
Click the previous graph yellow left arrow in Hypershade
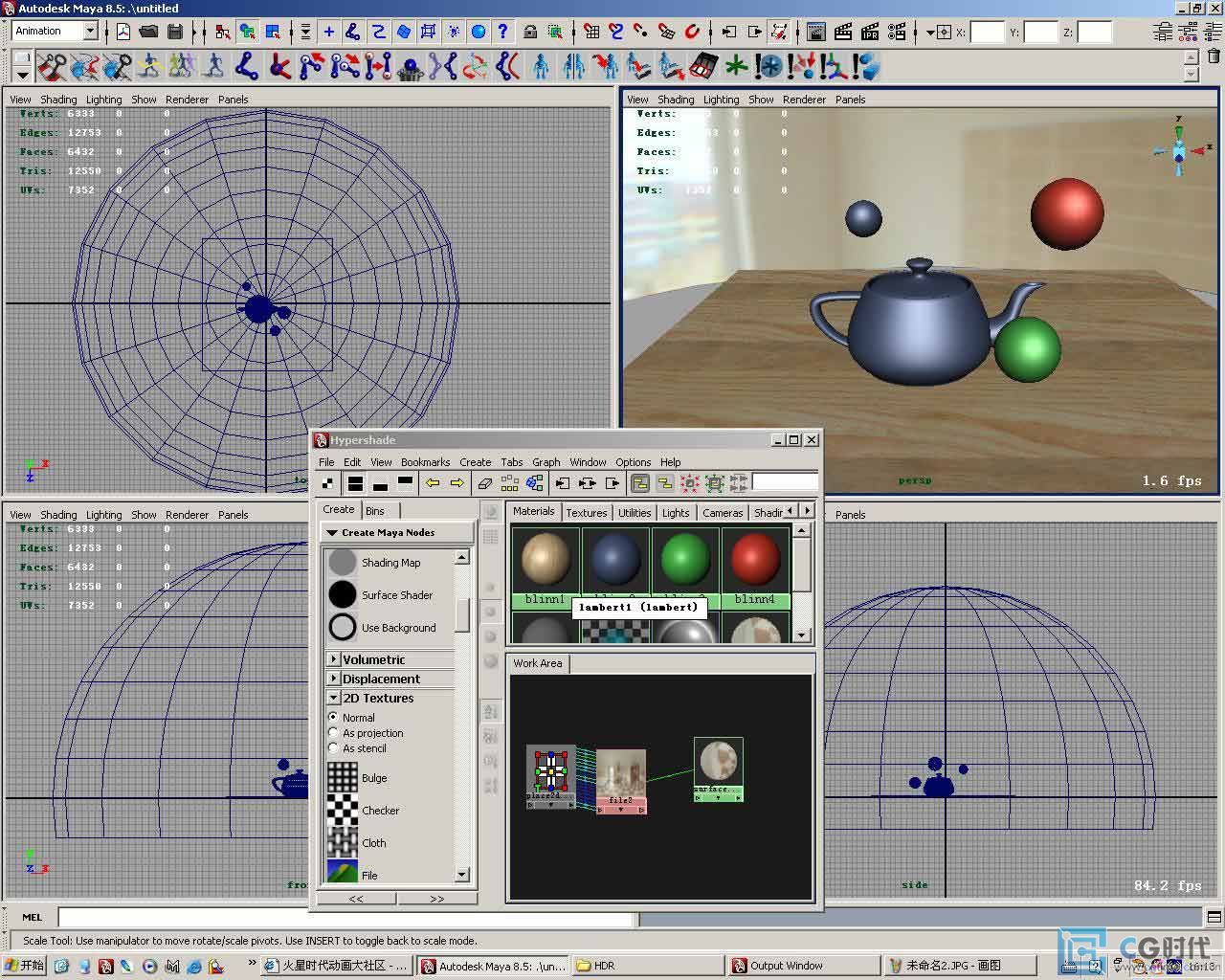(x=433, y=483)
